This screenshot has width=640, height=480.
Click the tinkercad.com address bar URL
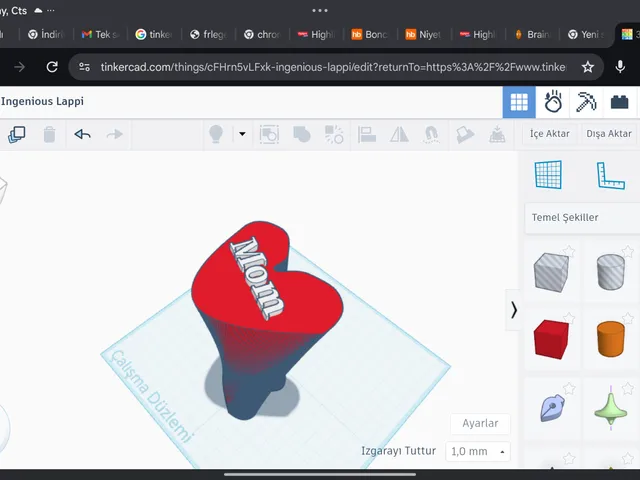tap(333, 67)
